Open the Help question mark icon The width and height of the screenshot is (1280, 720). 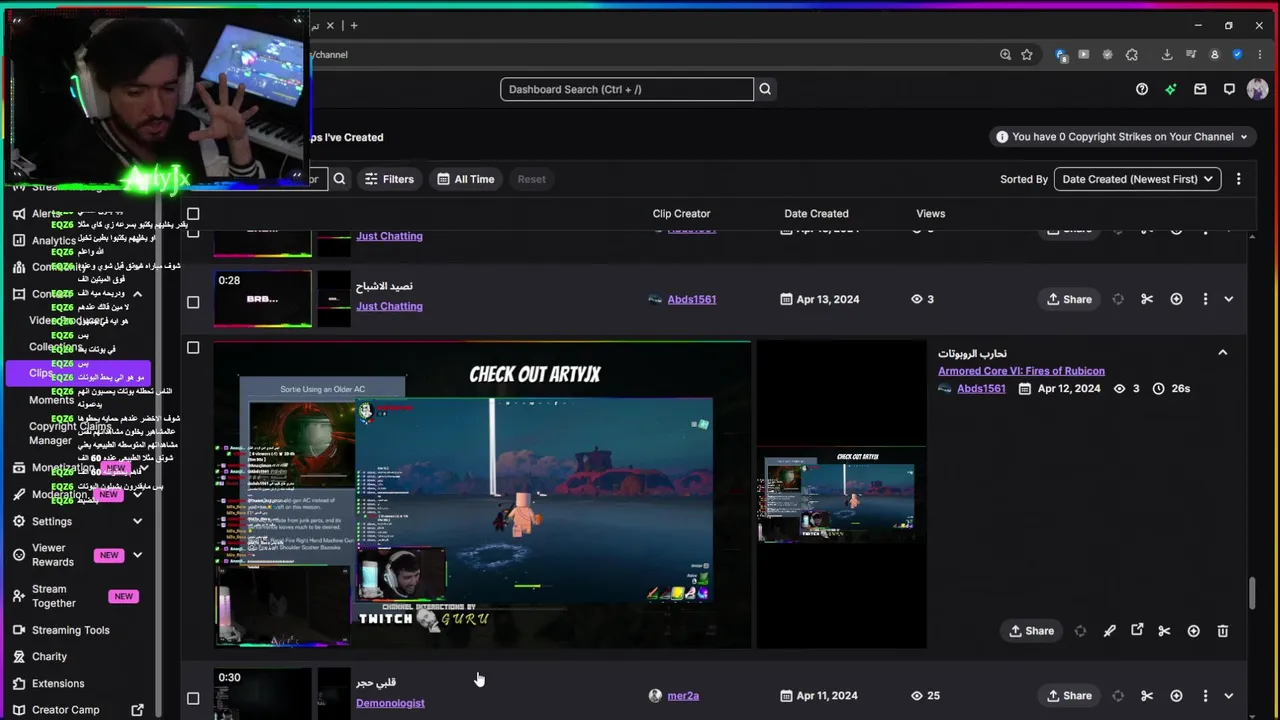tap(1141, 89)
